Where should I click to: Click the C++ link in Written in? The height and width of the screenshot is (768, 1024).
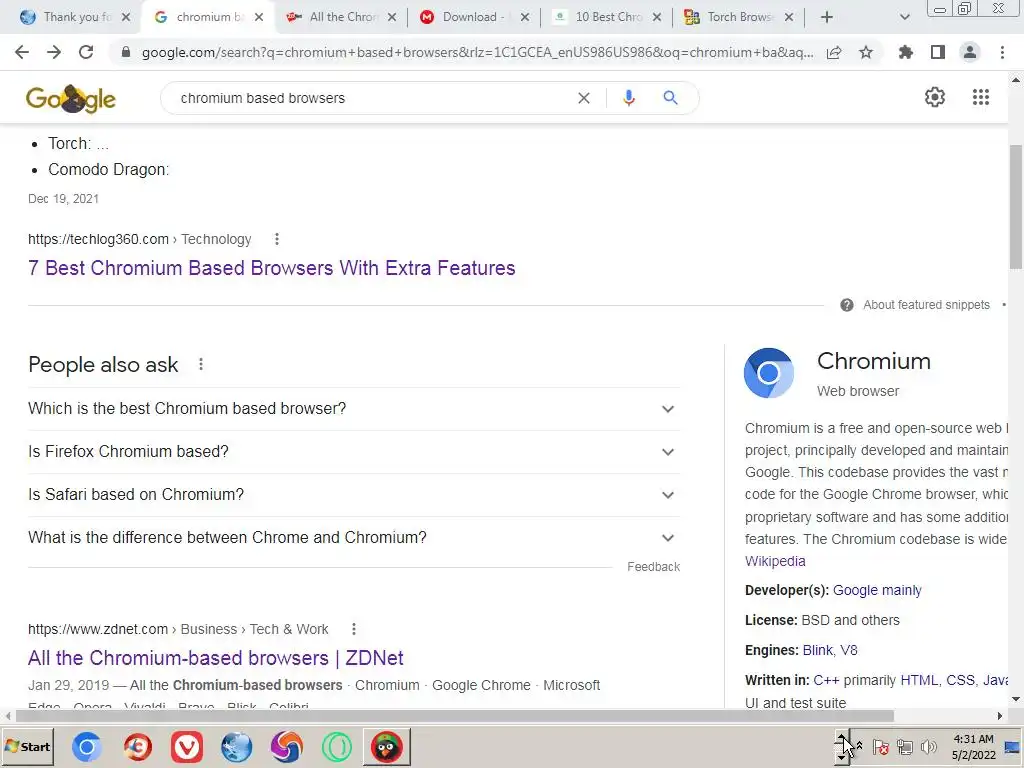(826, 680)
